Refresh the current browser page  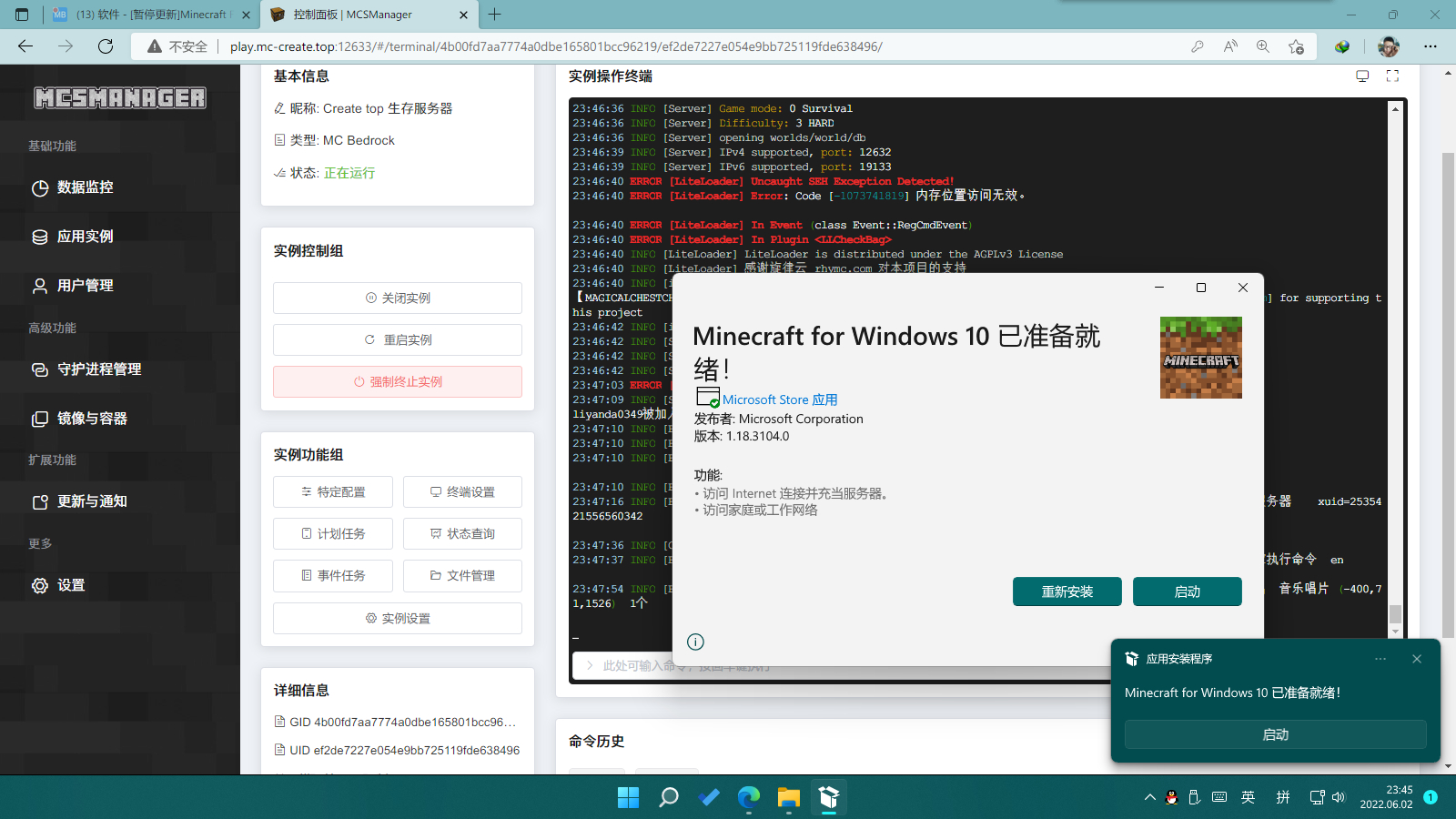pos(106,46)
